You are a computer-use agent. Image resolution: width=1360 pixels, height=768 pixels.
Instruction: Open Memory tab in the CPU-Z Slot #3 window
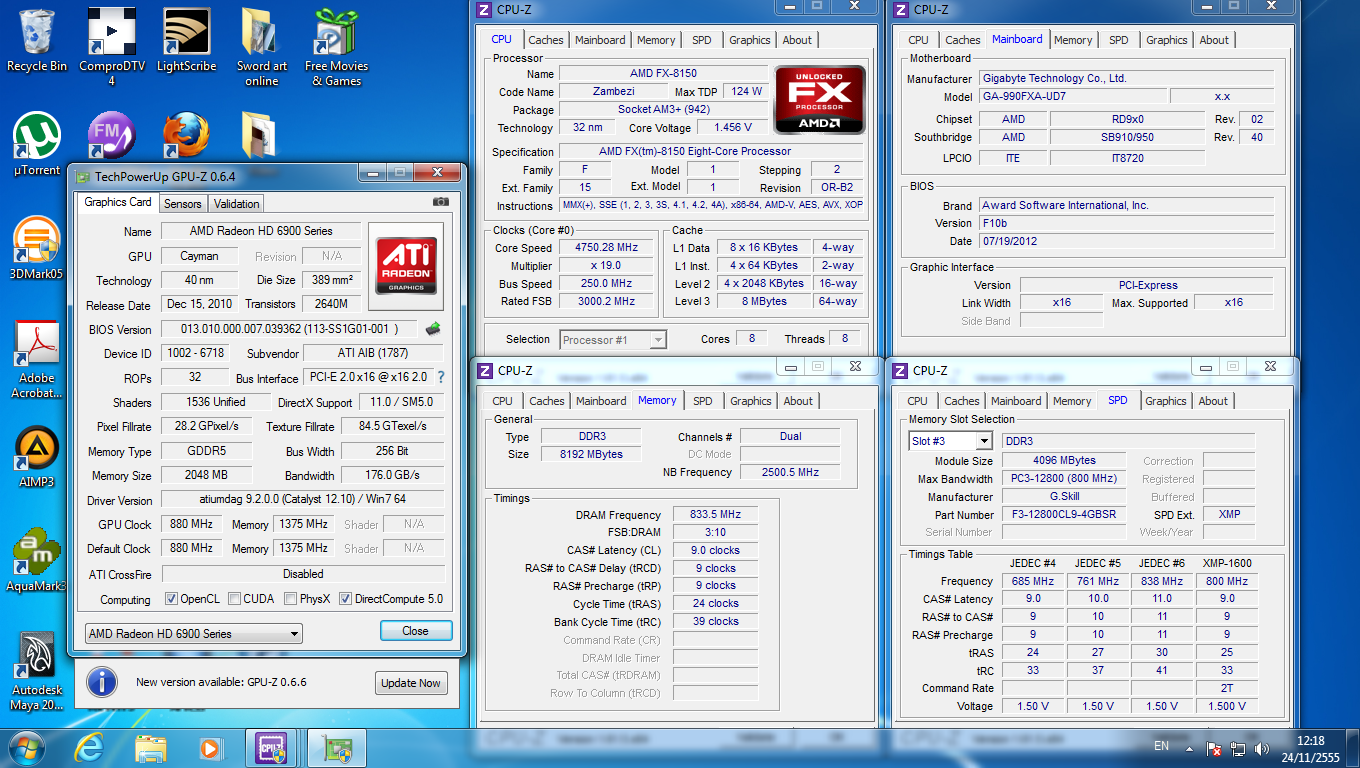[1072, 401]
